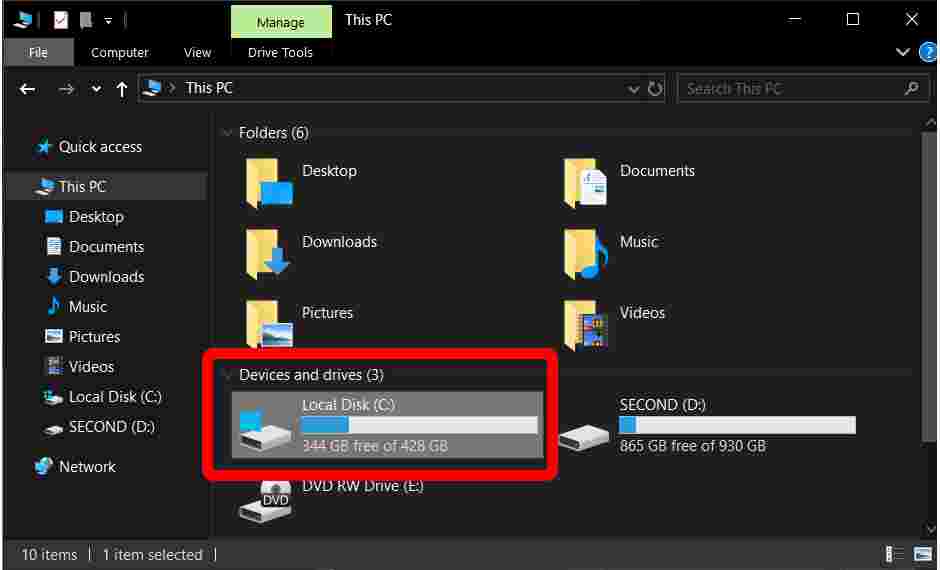Select SECOND (D:) drive tile
Screen dimensions: 940x570
[x=707, y=425]
